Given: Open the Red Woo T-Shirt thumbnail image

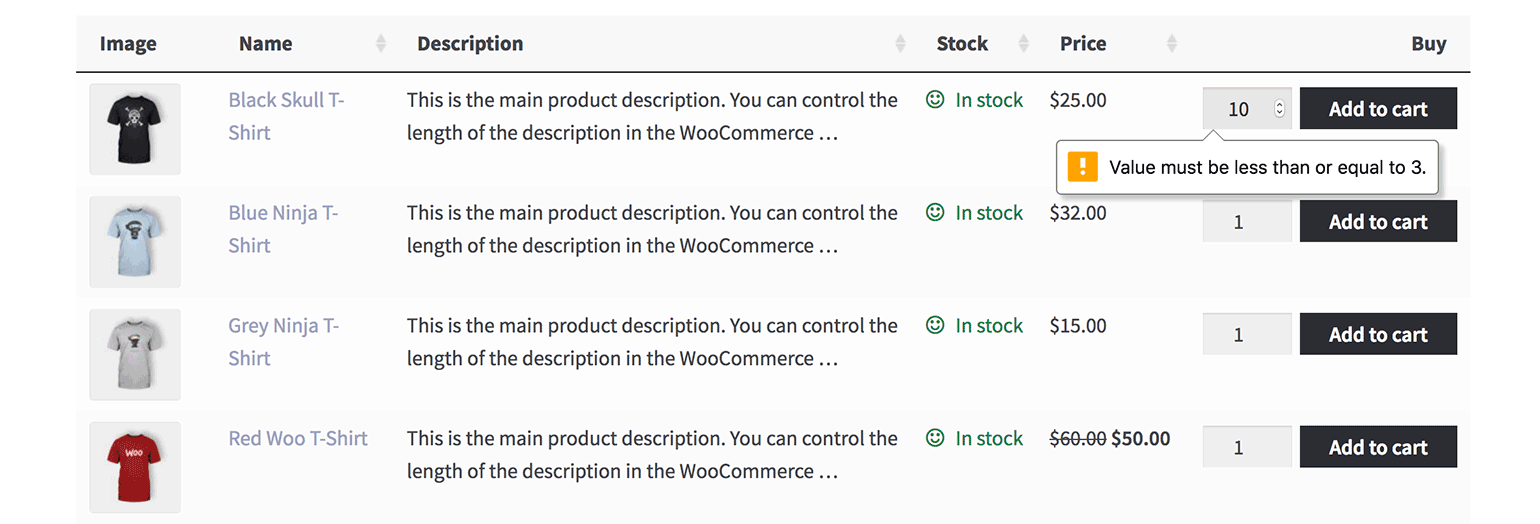Looking at the screenshot, I should coord(135,467).
